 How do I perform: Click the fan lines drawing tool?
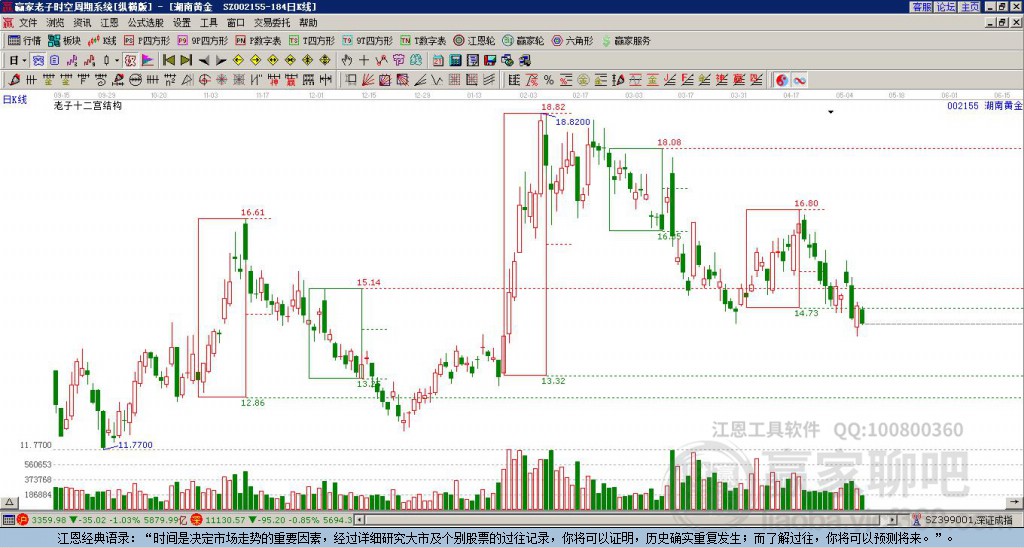pyautogui.click(x=367, y=80)
